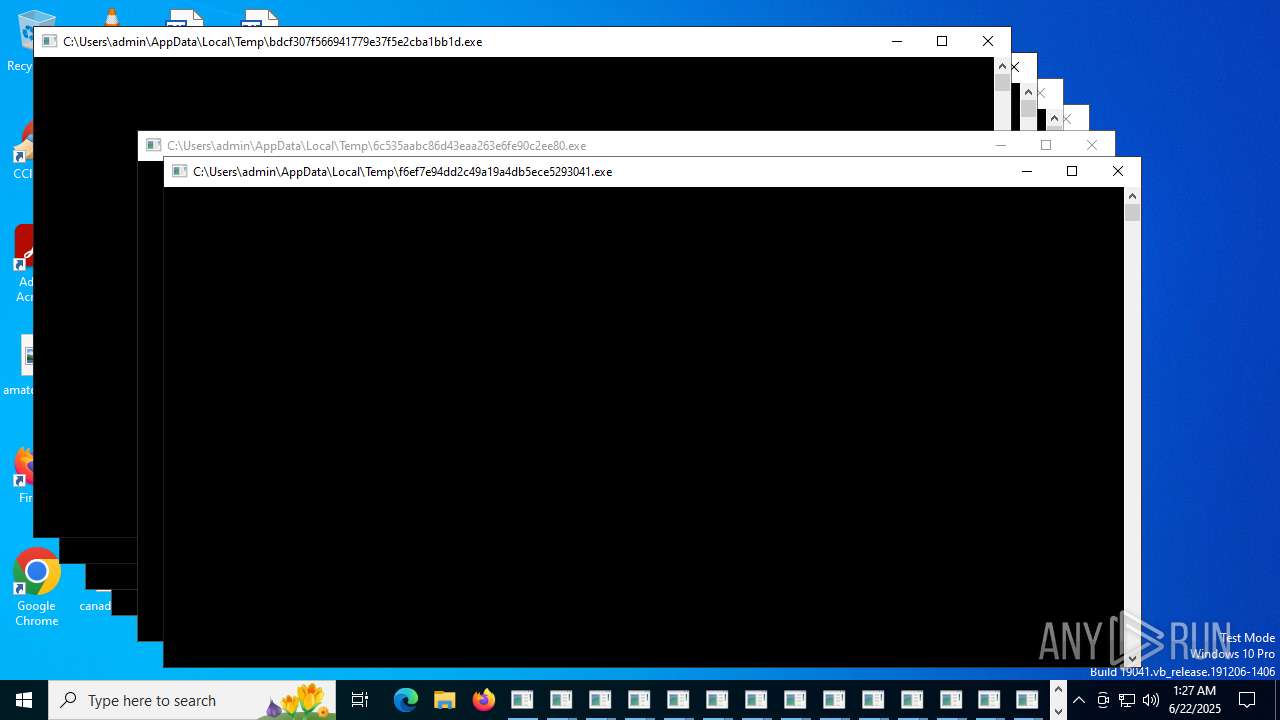Maximize the f6ef7e94dd2c console window
1280x720 pixels.
point(1072,171)
